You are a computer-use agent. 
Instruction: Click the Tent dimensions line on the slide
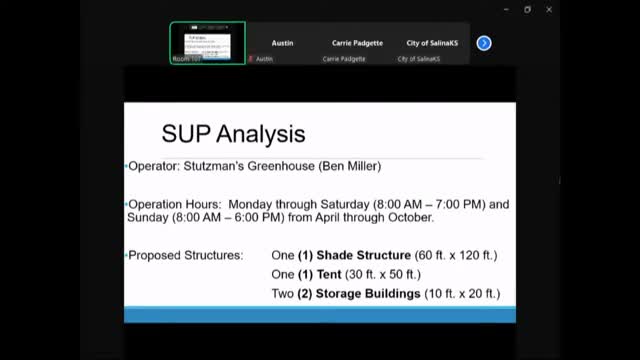346,274
